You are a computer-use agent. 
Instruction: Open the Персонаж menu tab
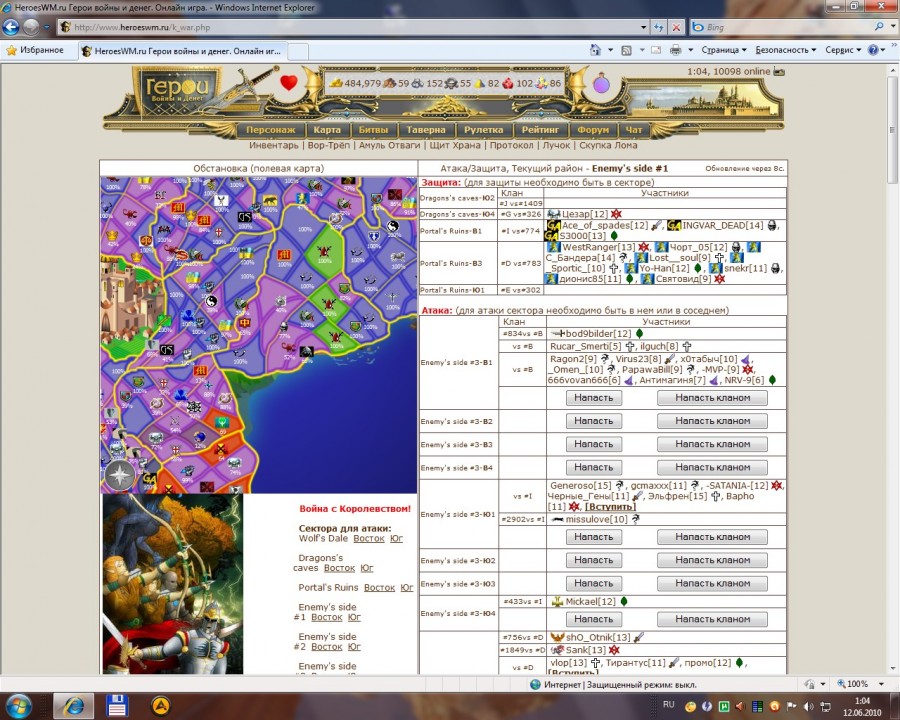pyautogui.click(x=271, y=130)
